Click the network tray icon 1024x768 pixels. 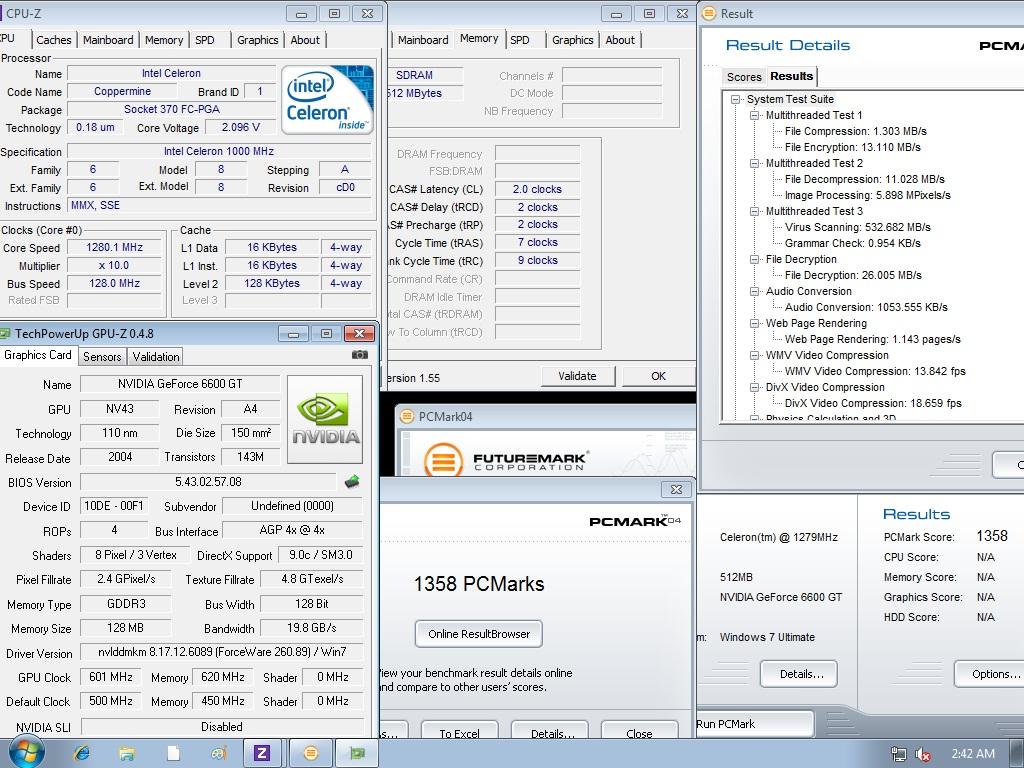(x=899, y=754)
